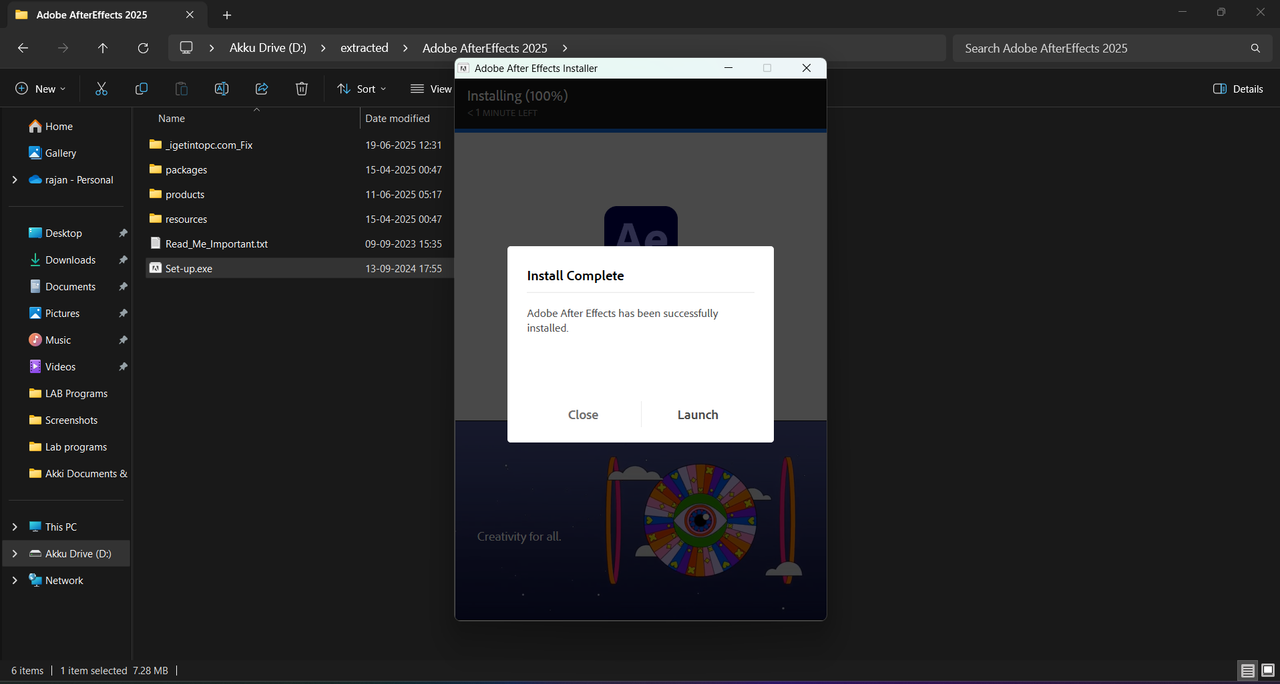Go back with the Back arrow
Image resolution: width=1280 pixels, height=684 pixels.
[23, 48]
